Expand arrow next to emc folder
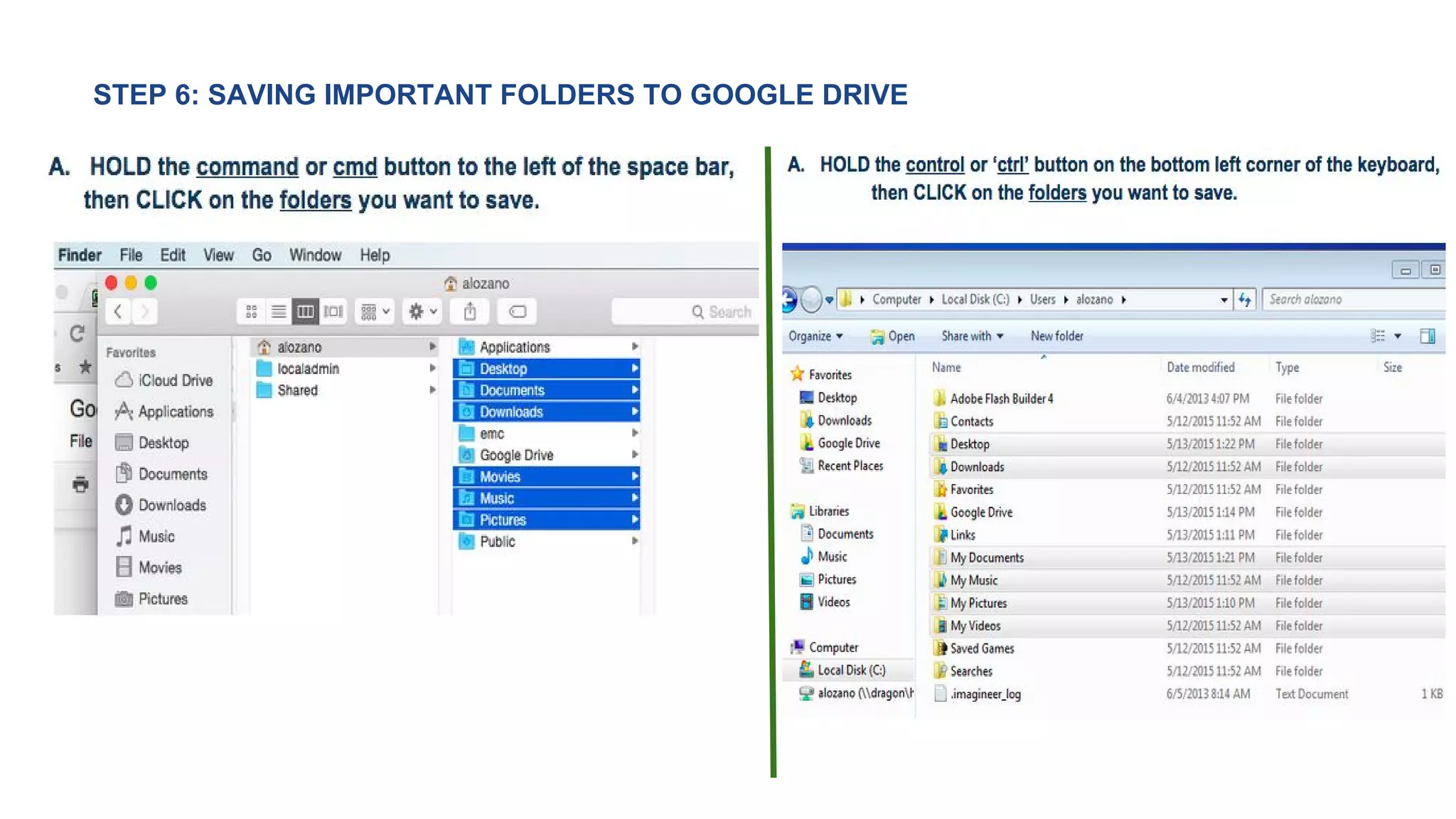 click(x=634, y=433)
